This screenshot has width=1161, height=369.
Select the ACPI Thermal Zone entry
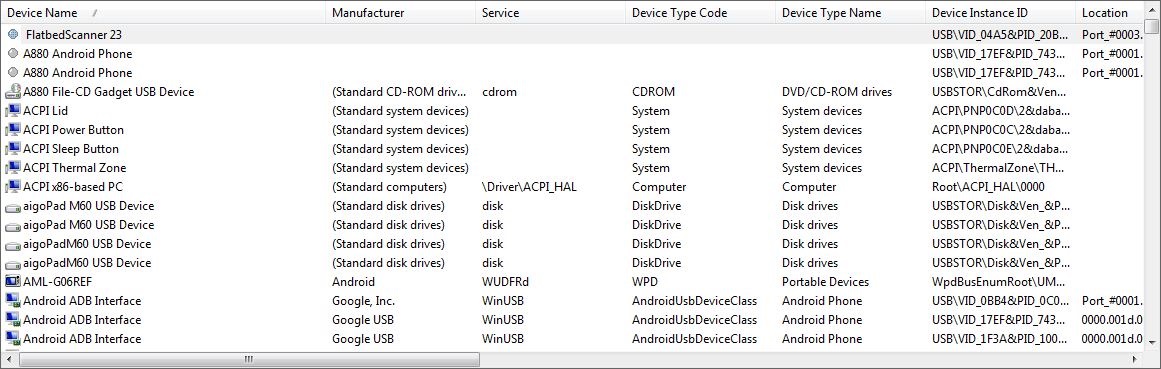click(75, 168)
